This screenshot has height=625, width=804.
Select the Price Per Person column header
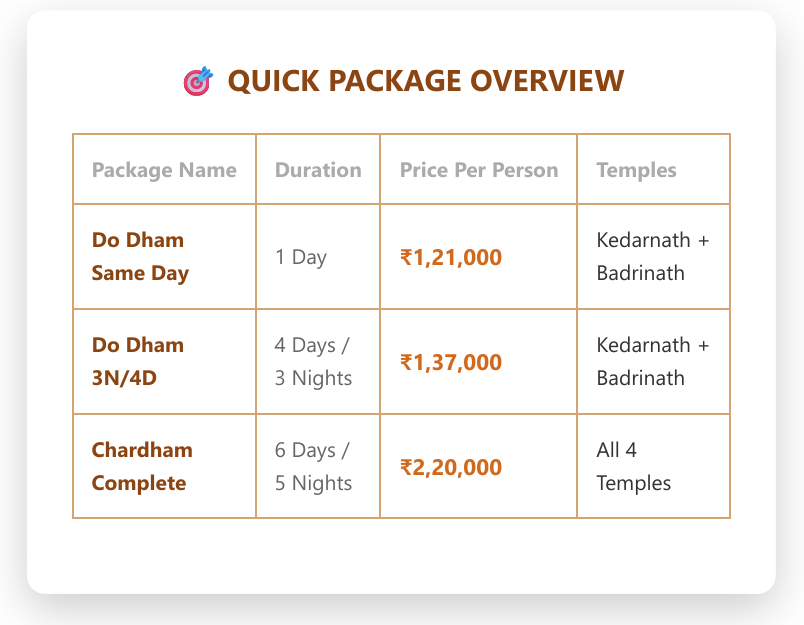tap(479, 170)
